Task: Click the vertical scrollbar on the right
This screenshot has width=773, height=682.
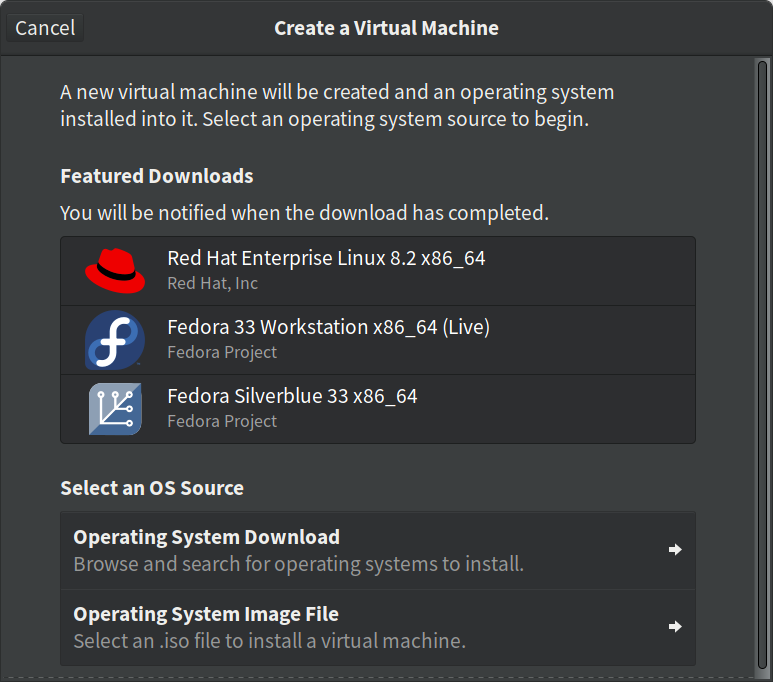Action: point(763,368)
